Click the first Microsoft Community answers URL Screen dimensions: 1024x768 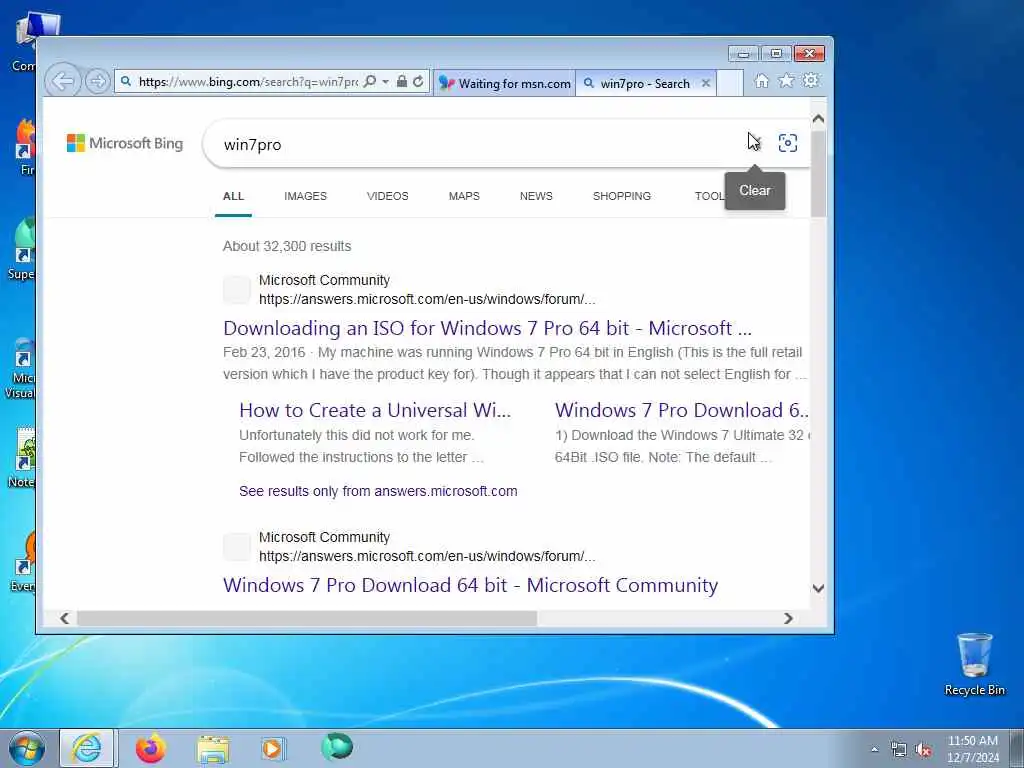pyautogui.click(x=427, y=299)
